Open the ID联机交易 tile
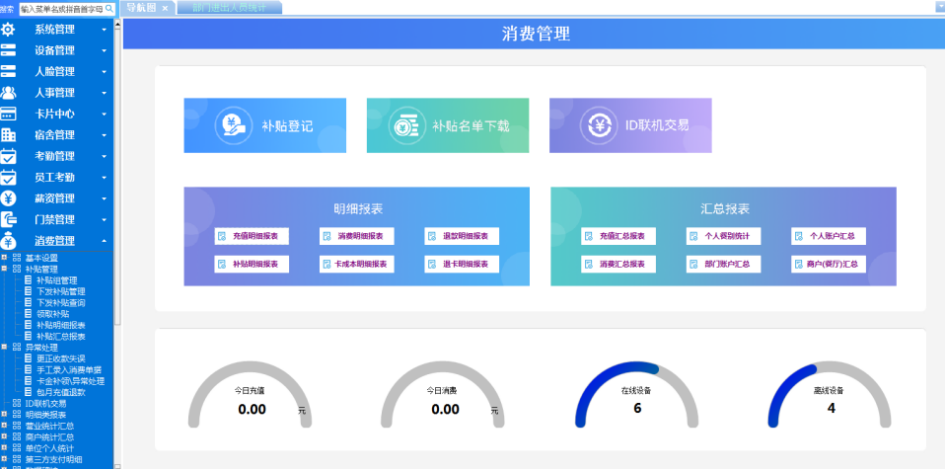 tap(630, 126)
